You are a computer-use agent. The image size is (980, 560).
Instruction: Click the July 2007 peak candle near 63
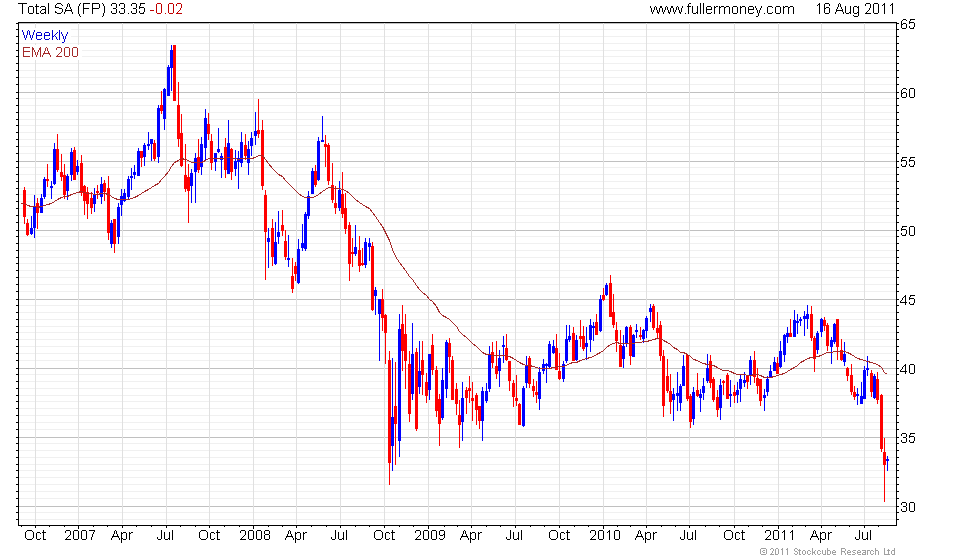[174, 73]
